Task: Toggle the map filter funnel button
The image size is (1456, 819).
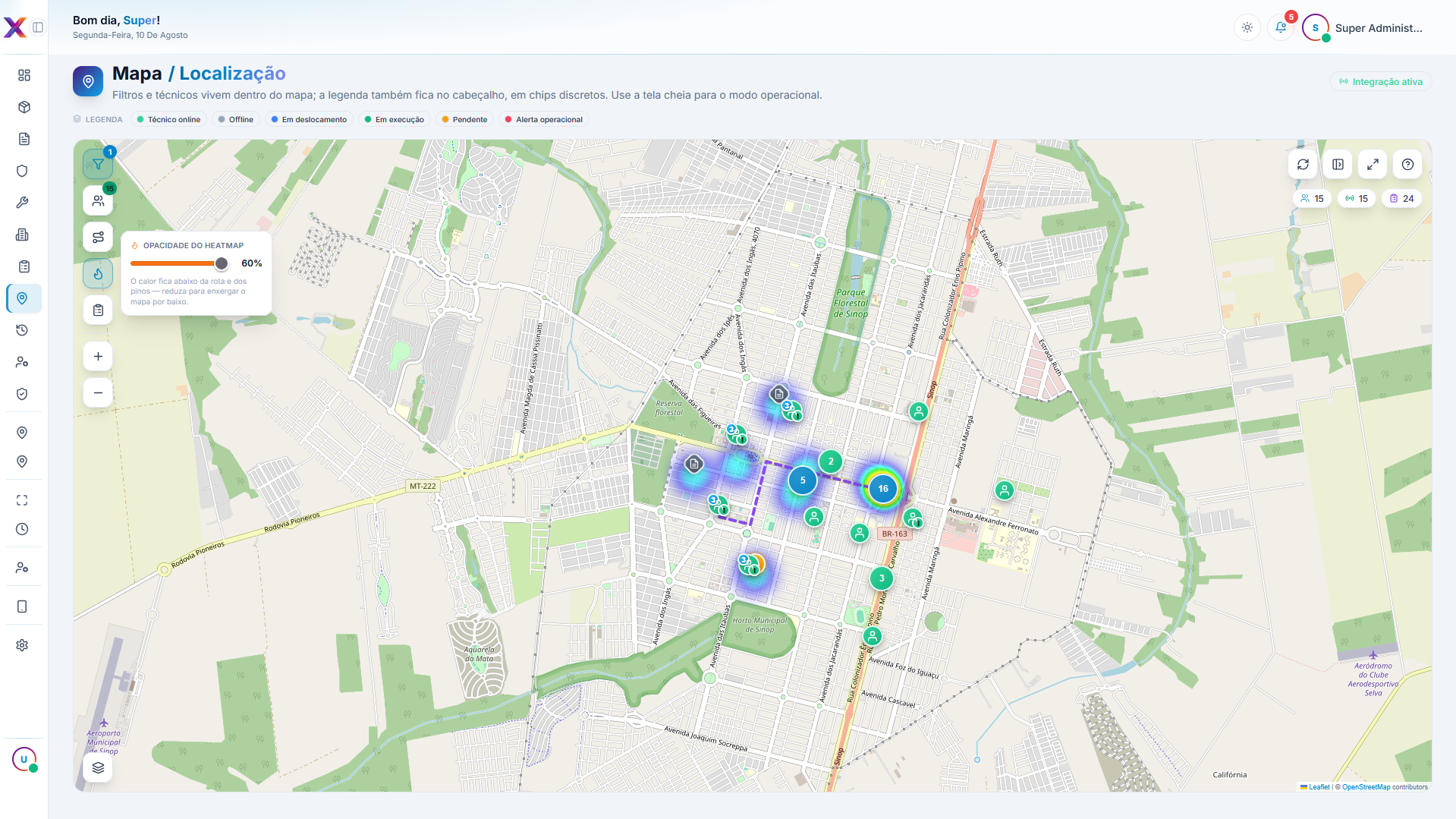Action: 98,164
